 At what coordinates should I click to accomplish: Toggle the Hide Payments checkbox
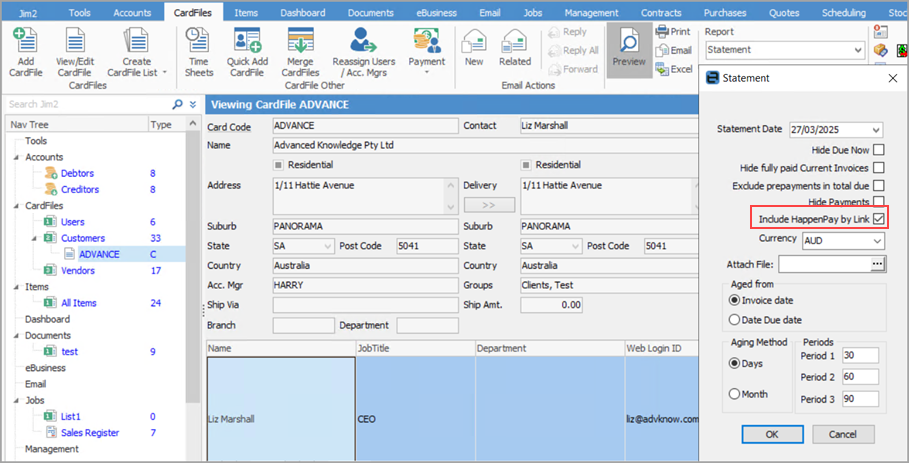click(879, 201)
